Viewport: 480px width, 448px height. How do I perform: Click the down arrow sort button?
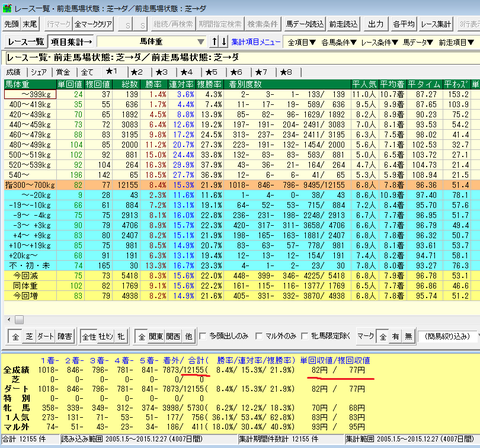point(224,42)
